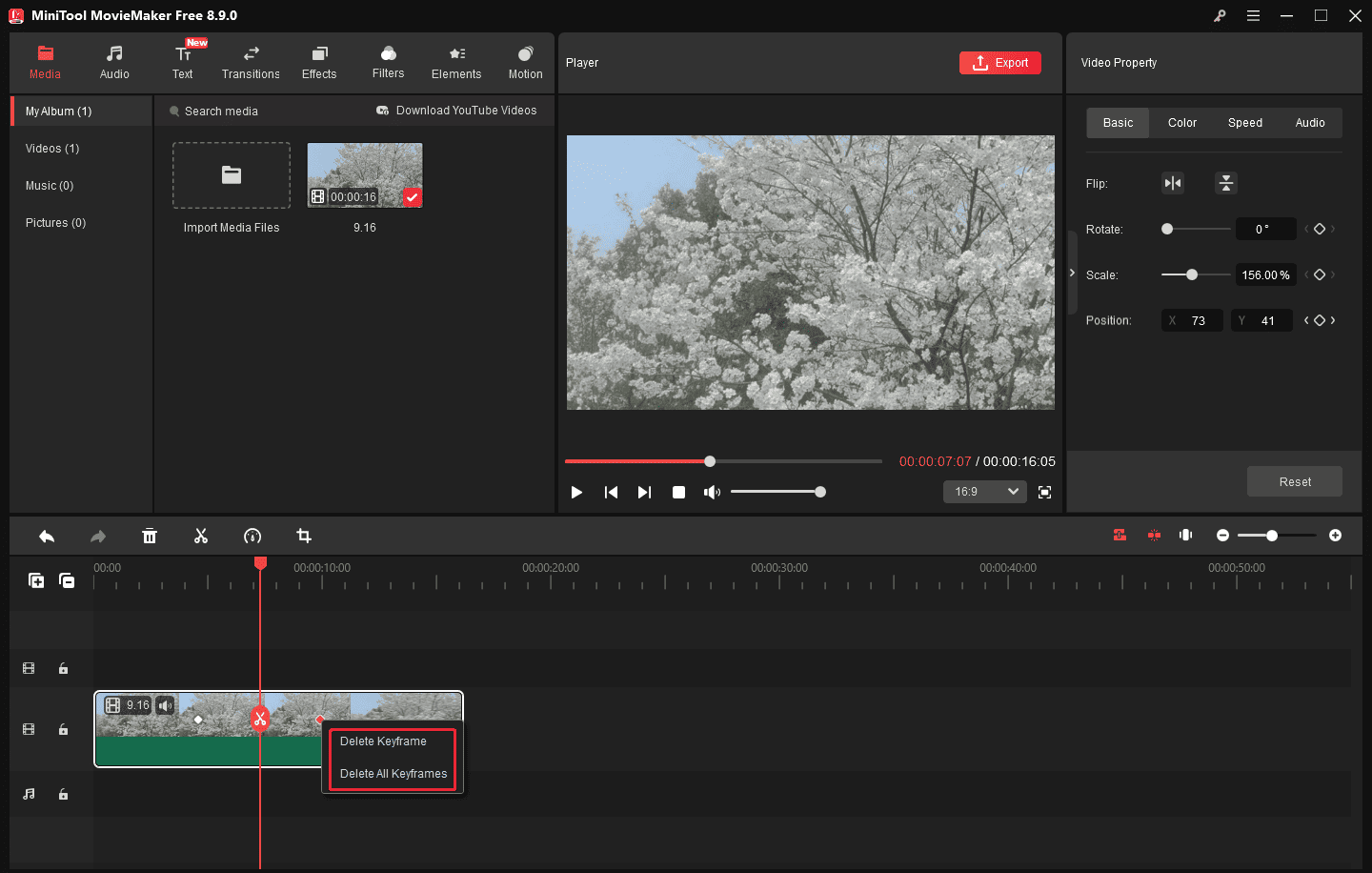Open the Elements tab

pos(456,63)
